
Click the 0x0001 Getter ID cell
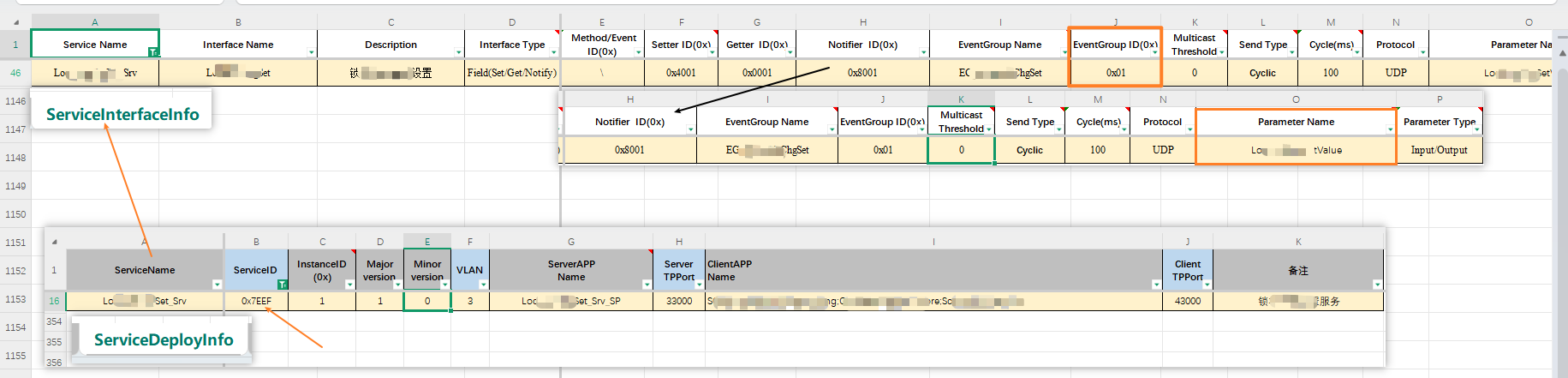[x=757, y=73]
